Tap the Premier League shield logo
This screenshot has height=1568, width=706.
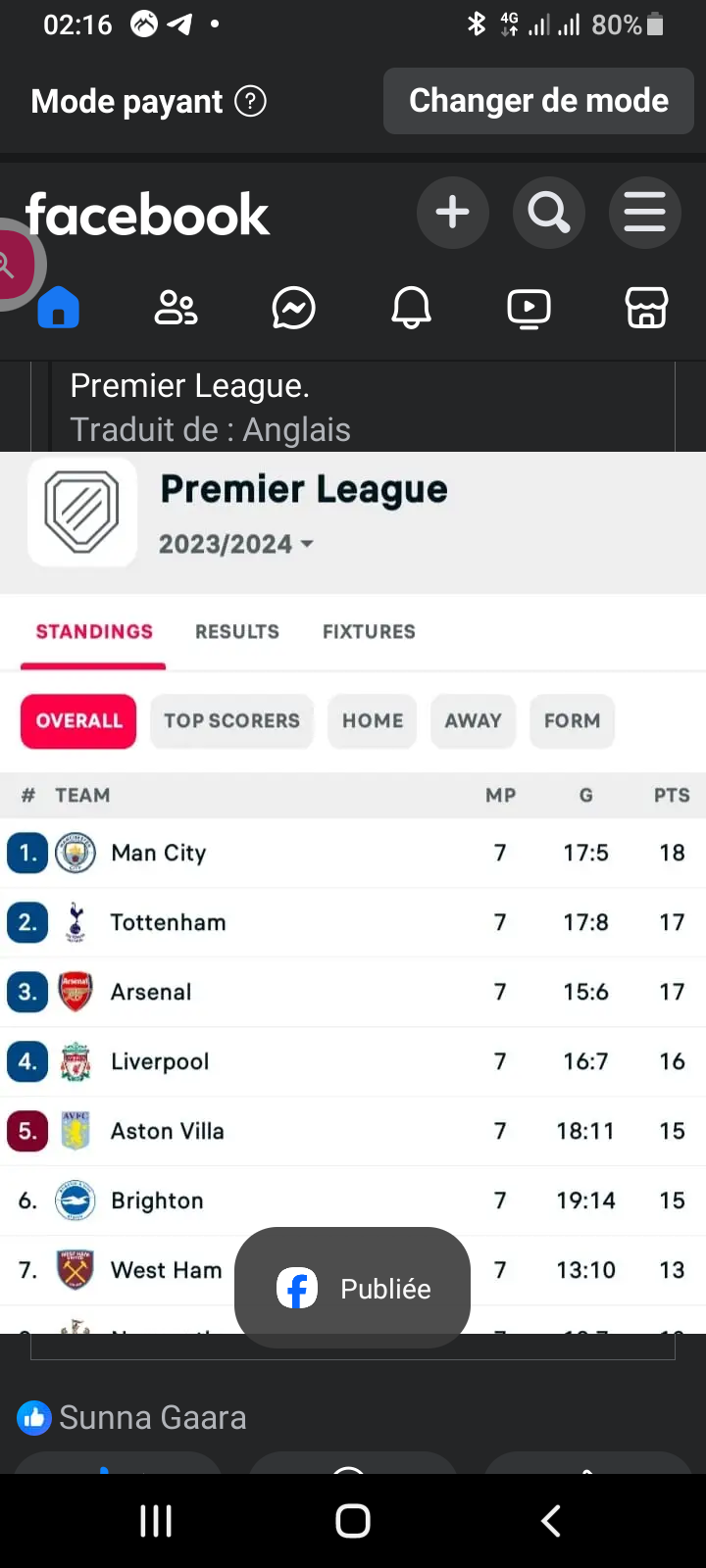(82, 512)
